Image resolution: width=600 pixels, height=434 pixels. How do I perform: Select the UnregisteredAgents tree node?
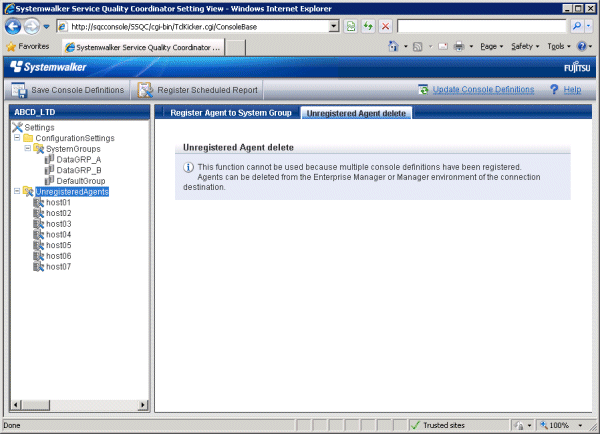coord(72,192)
